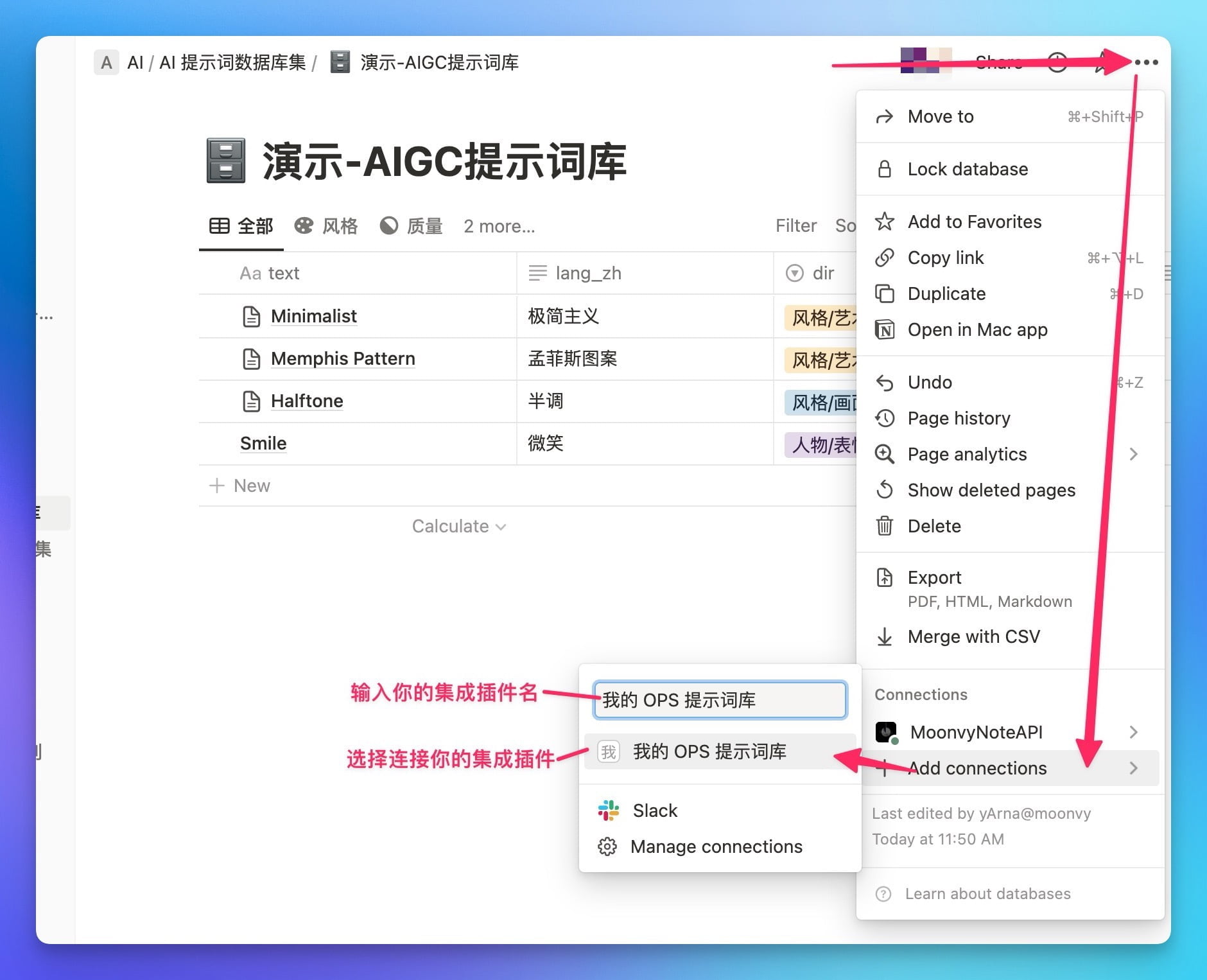The width and height of the screenshot is (1207, 980).
Task: Click the connection name search field
Action: [x=720, y=700]
